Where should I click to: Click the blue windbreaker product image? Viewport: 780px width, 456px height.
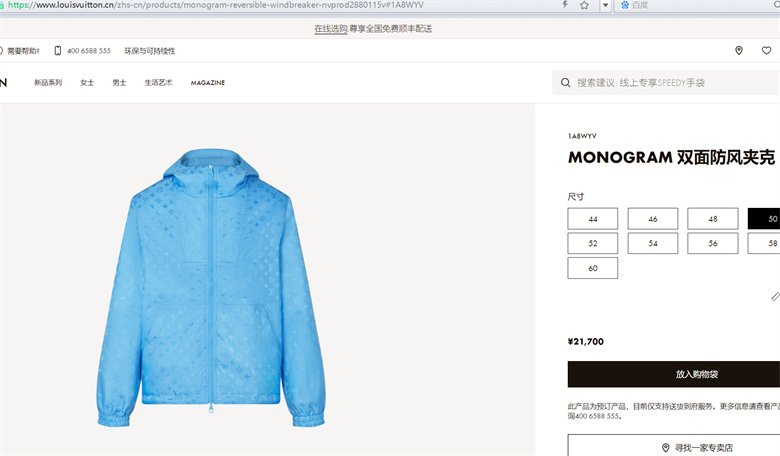click(x=211, y=287)
